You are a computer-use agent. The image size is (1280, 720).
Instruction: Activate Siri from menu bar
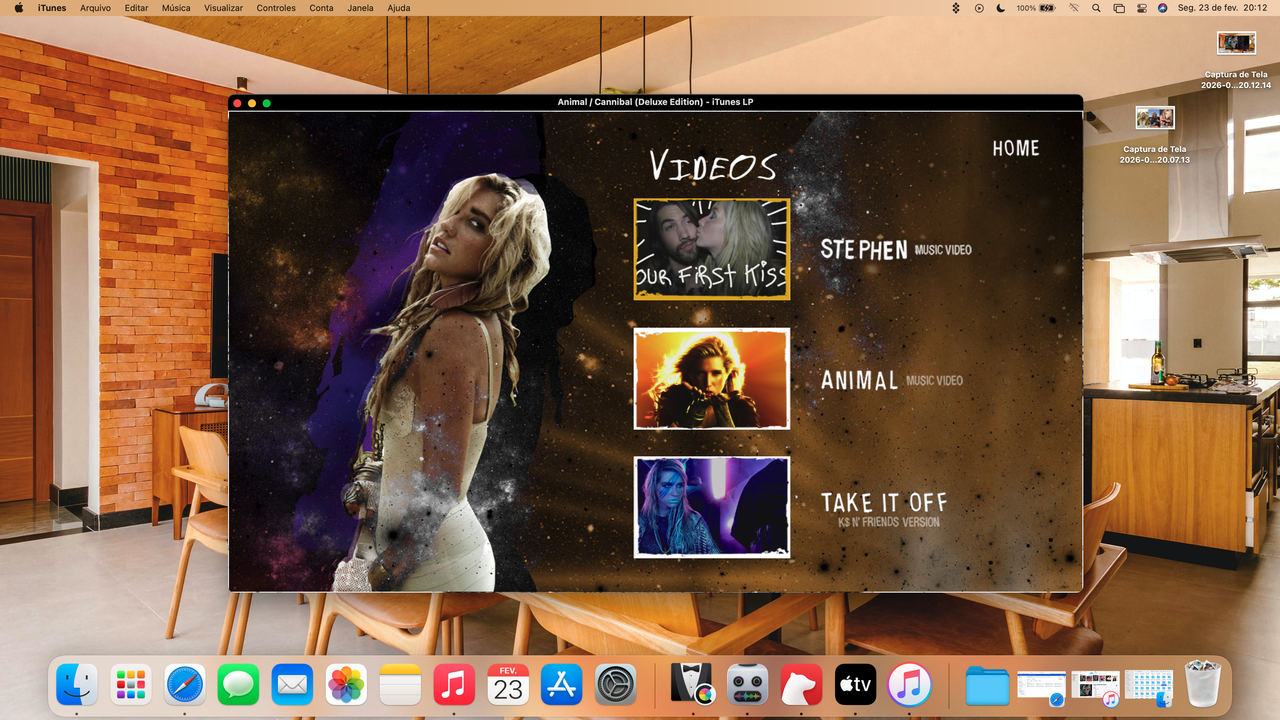1162,8
